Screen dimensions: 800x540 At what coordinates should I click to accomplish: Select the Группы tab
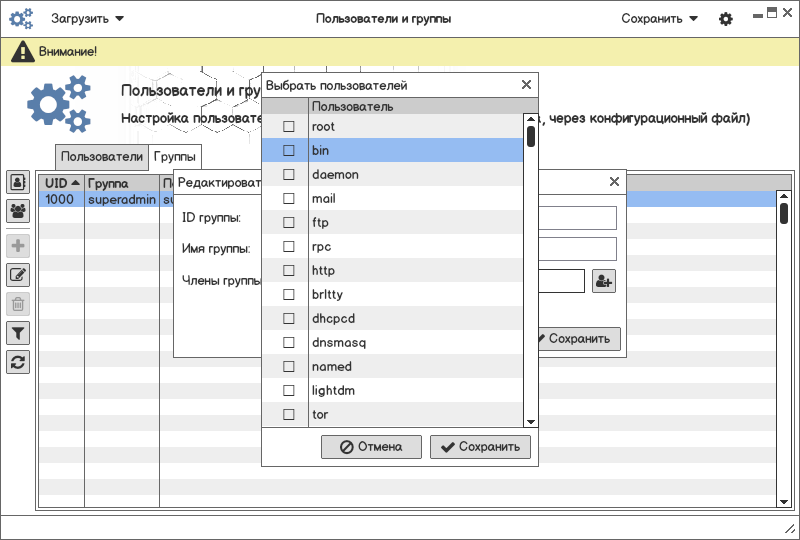(175, 157)
